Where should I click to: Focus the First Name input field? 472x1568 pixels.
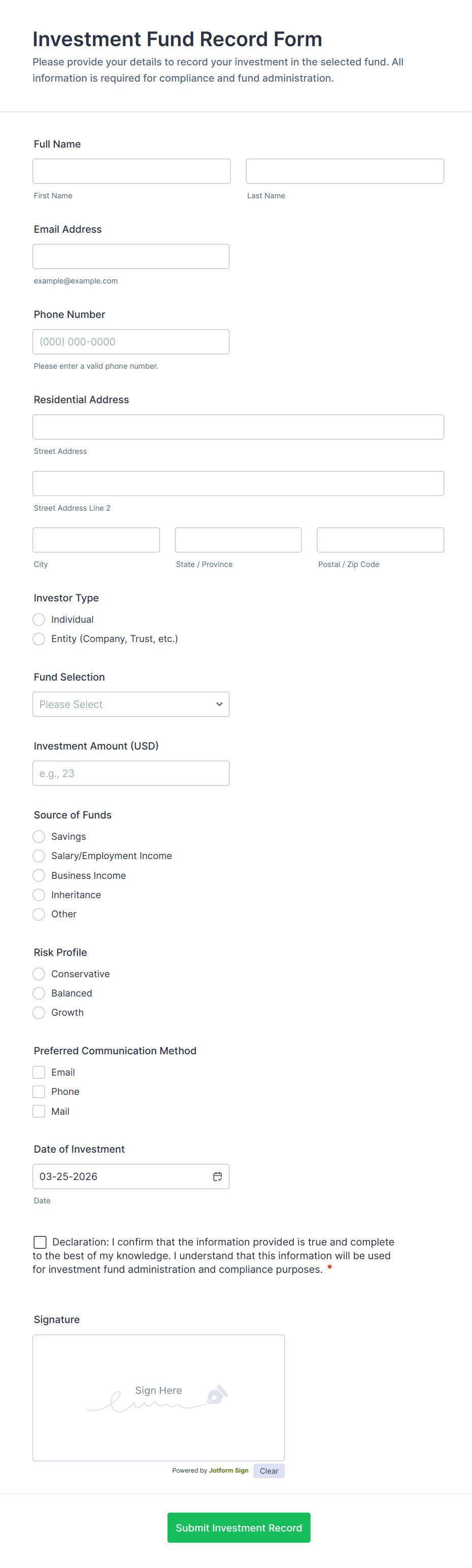pyautogui.click(x=131, y=171)
